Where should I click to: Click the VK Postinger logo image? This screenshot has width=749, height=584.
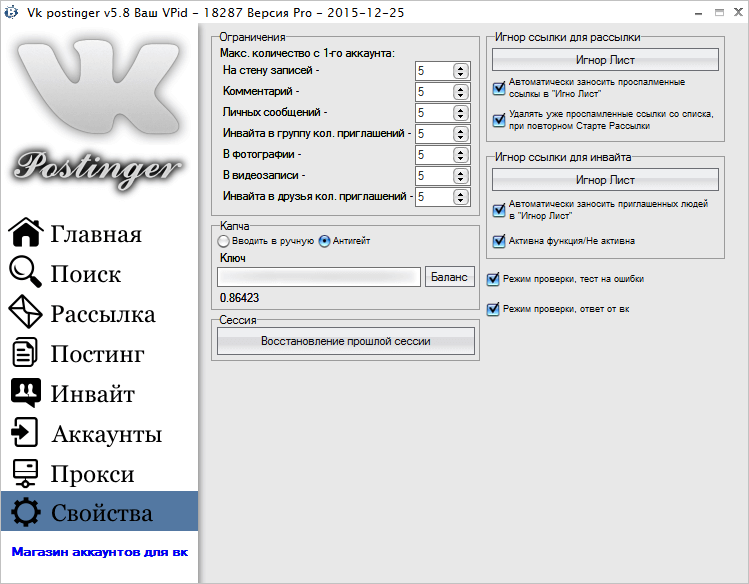coord(99,115)
